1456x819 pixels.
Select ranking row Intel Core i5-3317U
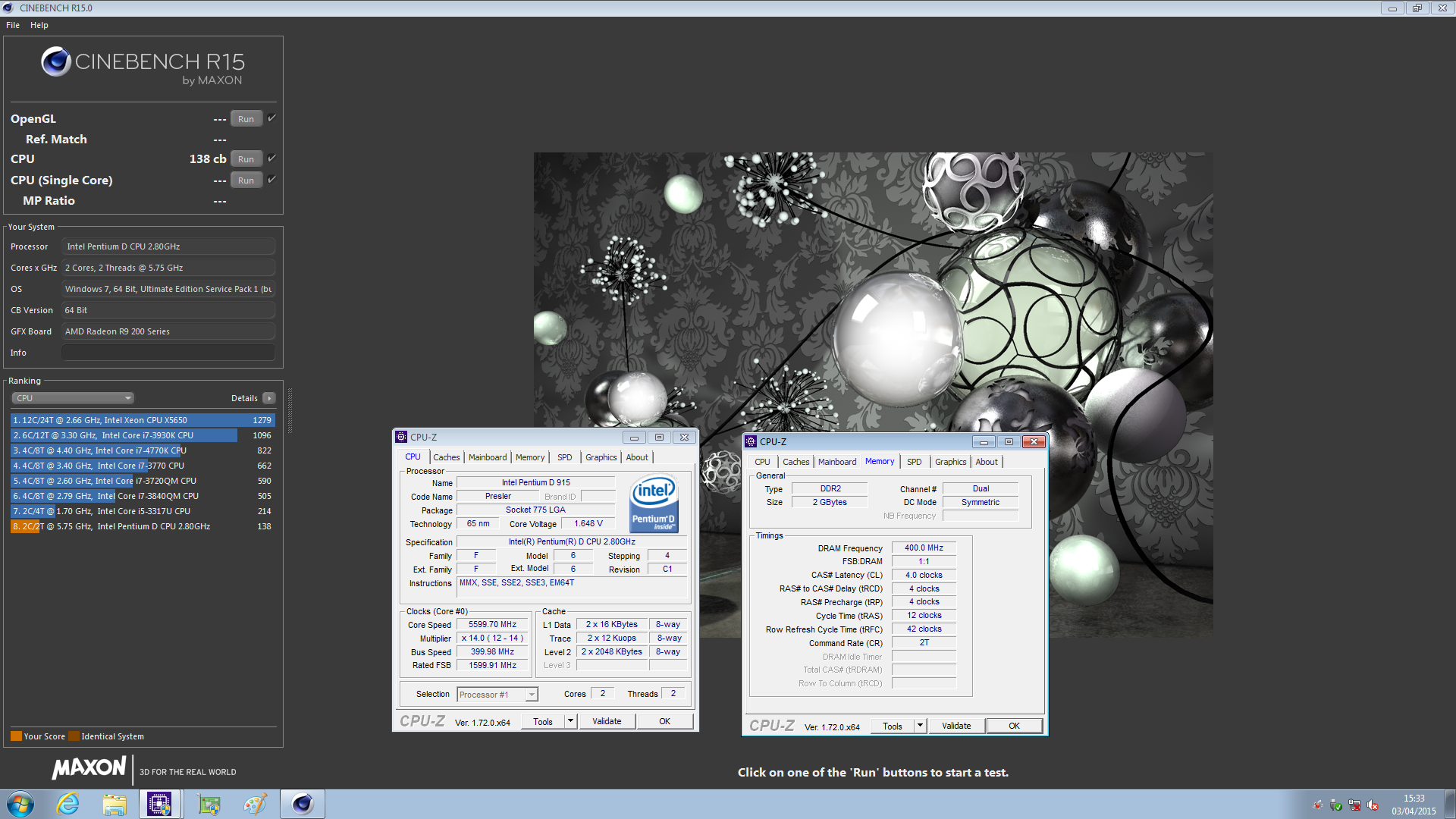pyautogui.click(x=143, y=511)
